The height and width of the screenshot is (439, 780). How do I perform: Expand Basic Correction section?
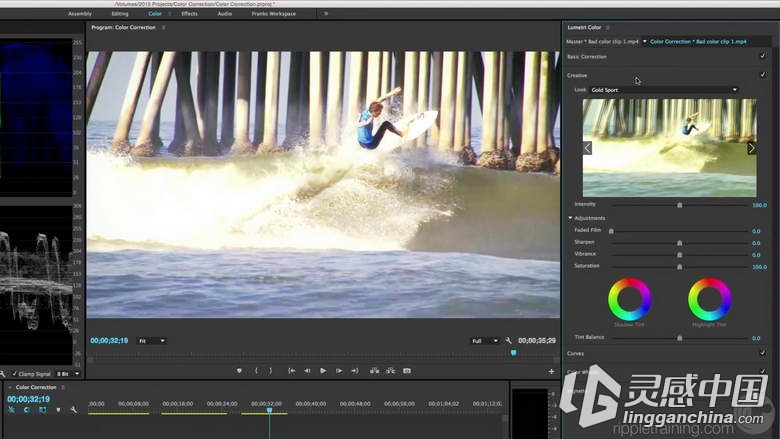[x=587, y=57]
